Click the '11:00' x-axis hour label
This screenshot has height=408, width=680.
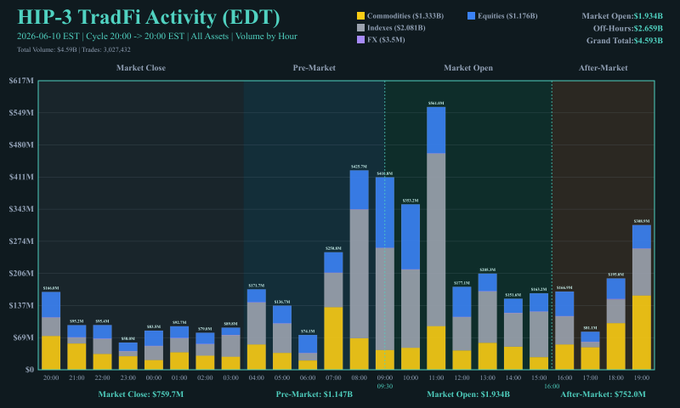436,378
